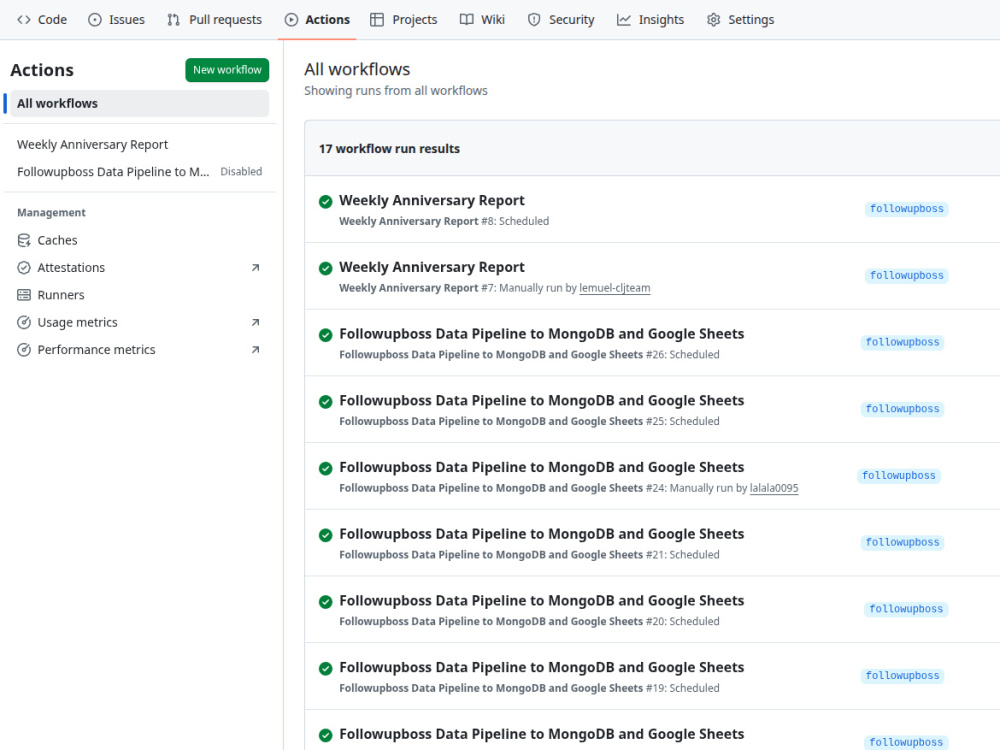Open Caches under Management
This screenshot has width=1000, height=750.
click(x=57, y=240)
